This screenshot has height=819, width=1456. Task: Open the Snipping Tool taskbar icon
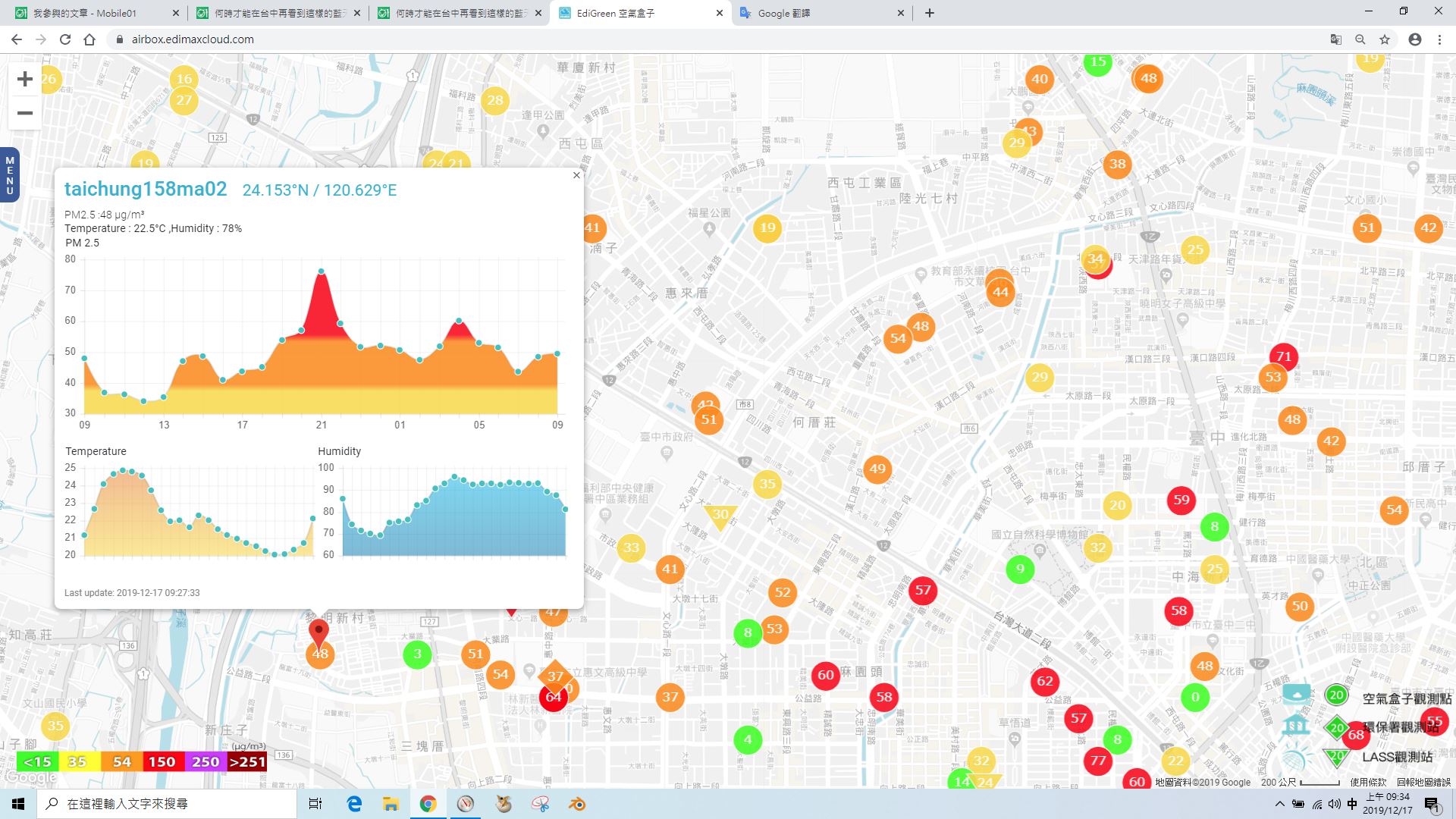tap(540, 804)
